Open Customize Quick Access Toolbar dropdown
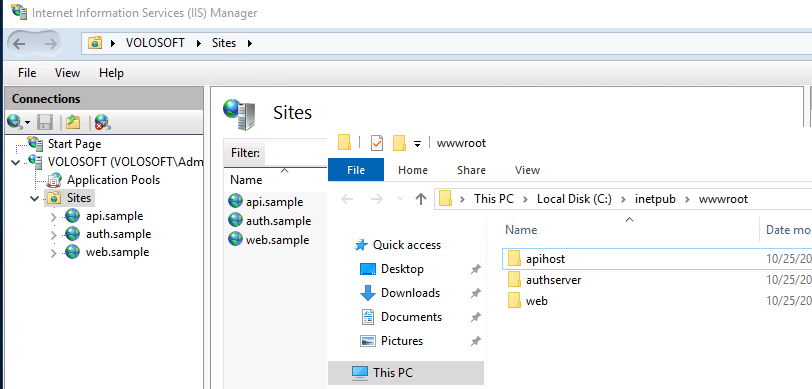812x389 pixels. [x=417, y=143]
